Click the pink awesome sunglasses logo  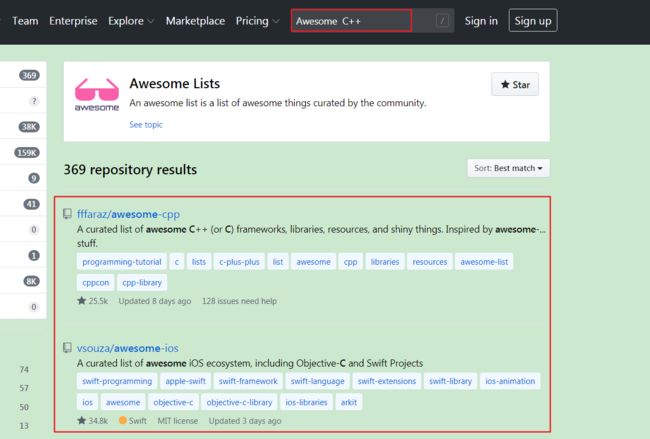tap(97, 95)
